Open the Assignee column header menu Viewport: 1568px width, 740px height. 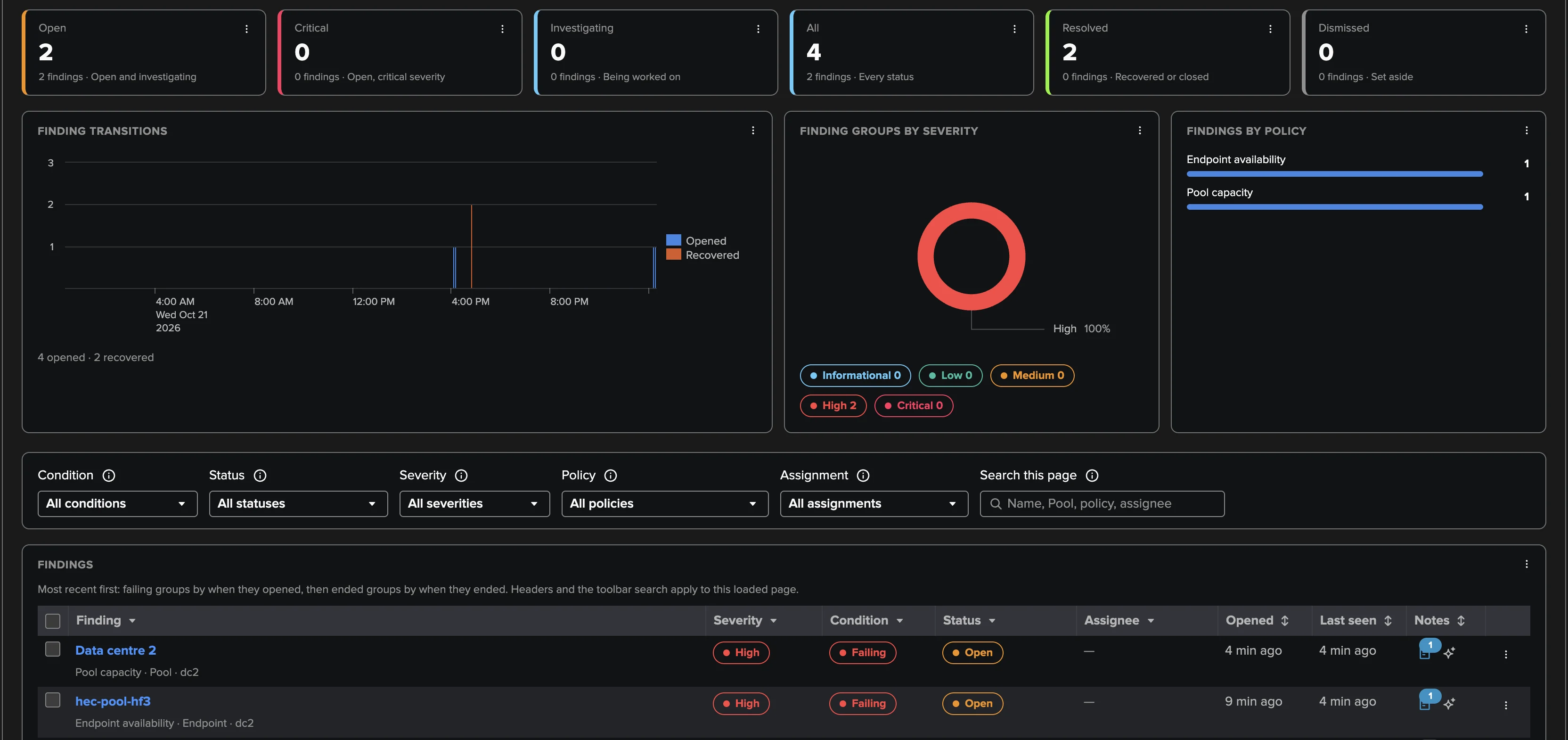click(x=1151, y=621)
